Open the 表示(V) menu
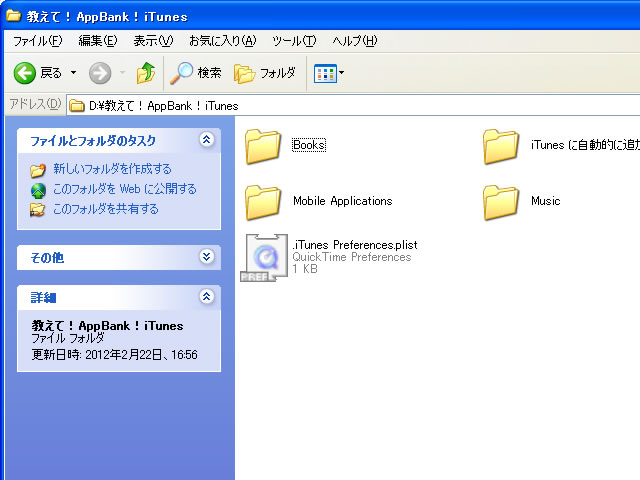640x480 pixels. tap(153, 41)
